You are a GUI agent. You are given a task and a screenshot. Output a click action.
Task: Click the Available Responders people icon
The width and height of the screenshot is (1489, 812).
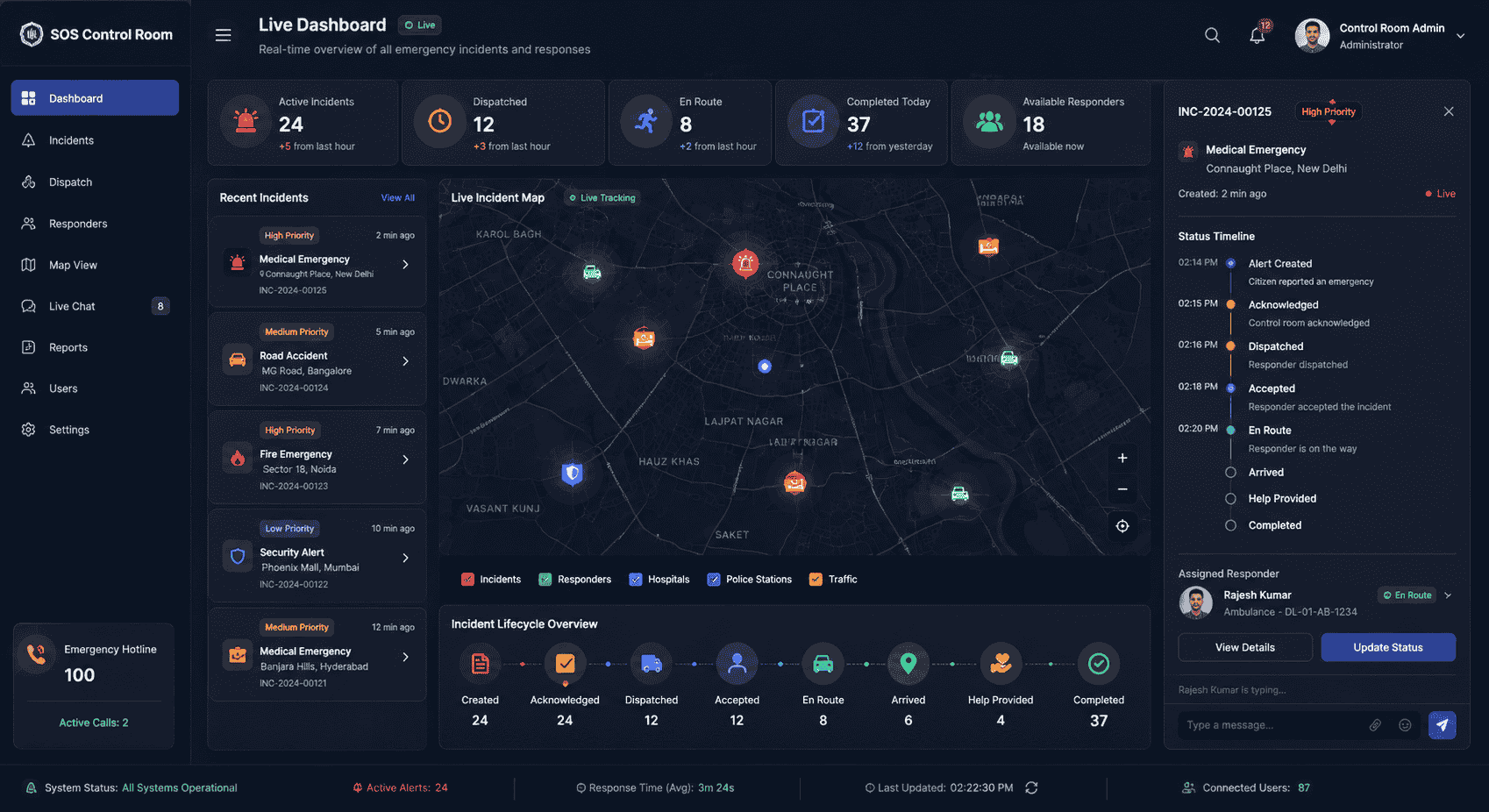pos(989,121)
